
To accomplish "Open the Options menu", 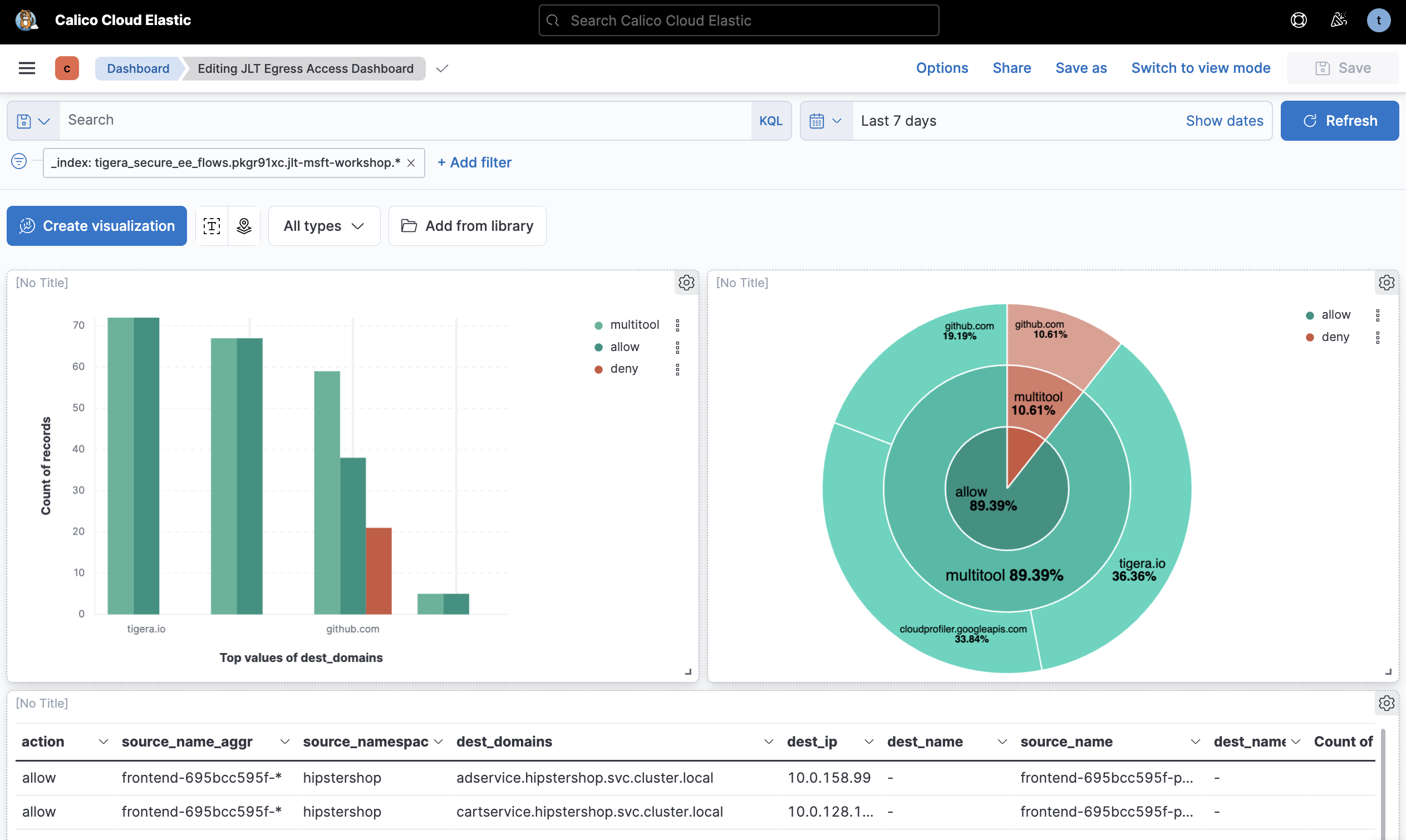I will pos(941,67).
